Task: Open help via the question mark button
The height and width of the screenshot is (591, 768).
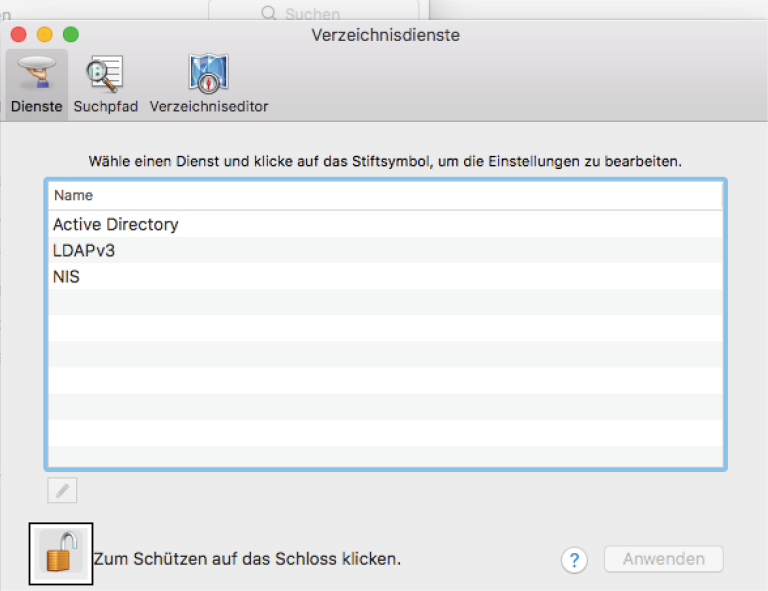Action: click(x=574, y=560)
